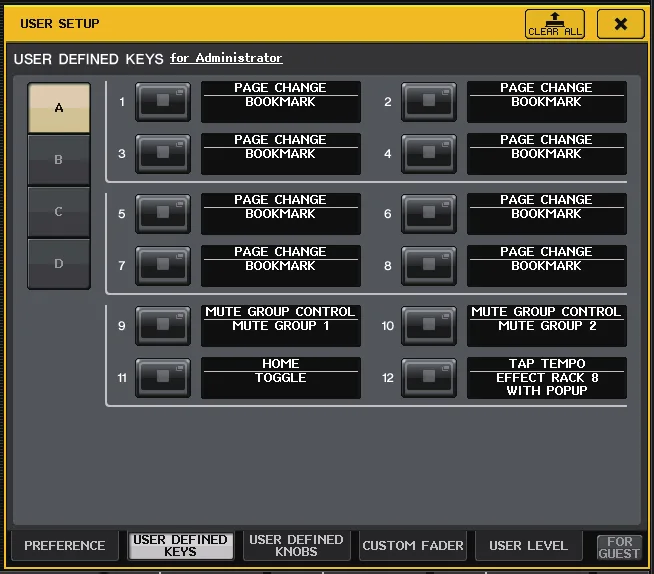Open popup button for key 8
Screen dimensions: 654x574
coord(429,266)
